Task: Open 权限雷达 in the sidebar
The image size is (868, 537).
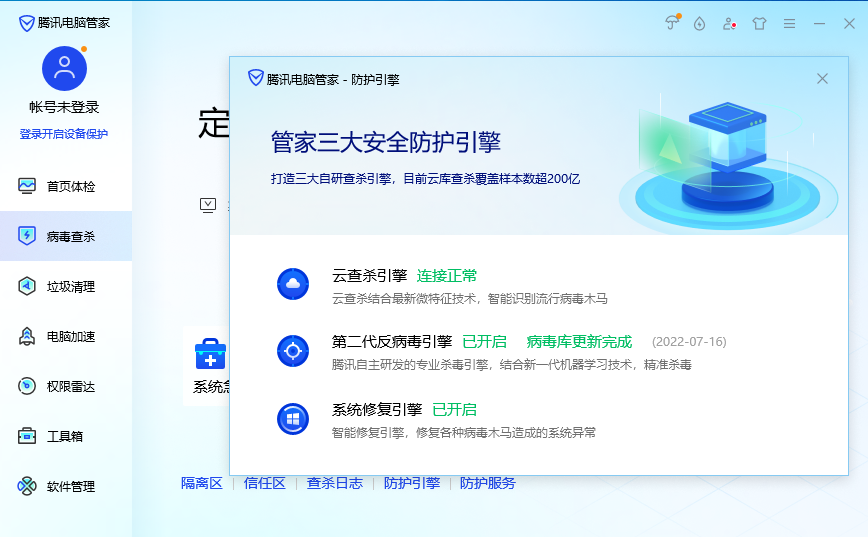Action: 66,386
